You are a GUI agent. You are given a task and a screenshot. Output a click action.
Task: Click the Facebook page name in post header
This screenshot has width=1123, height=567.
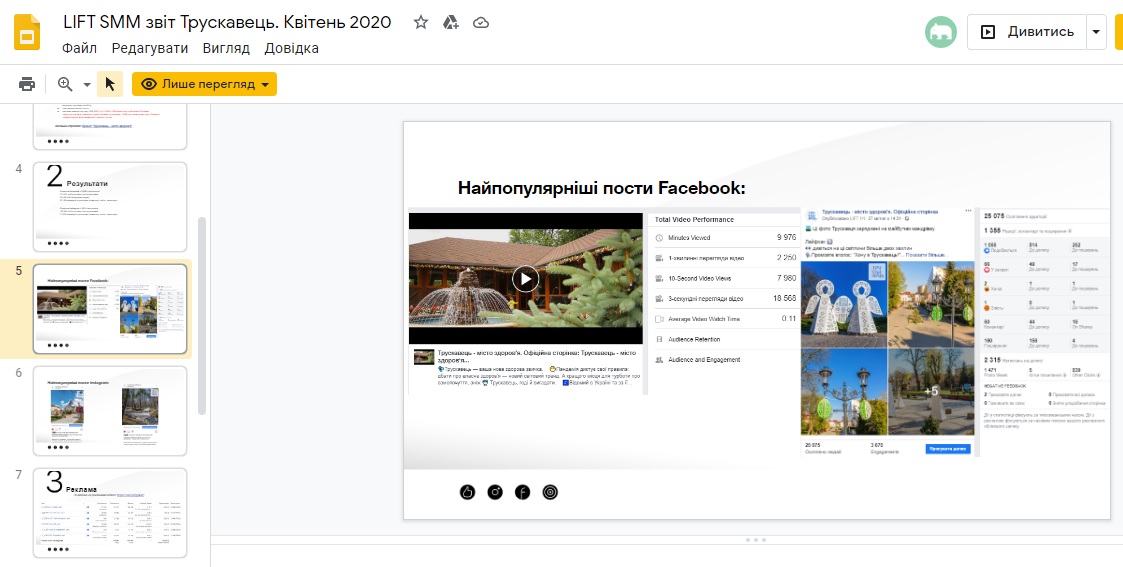pos(878,213)
